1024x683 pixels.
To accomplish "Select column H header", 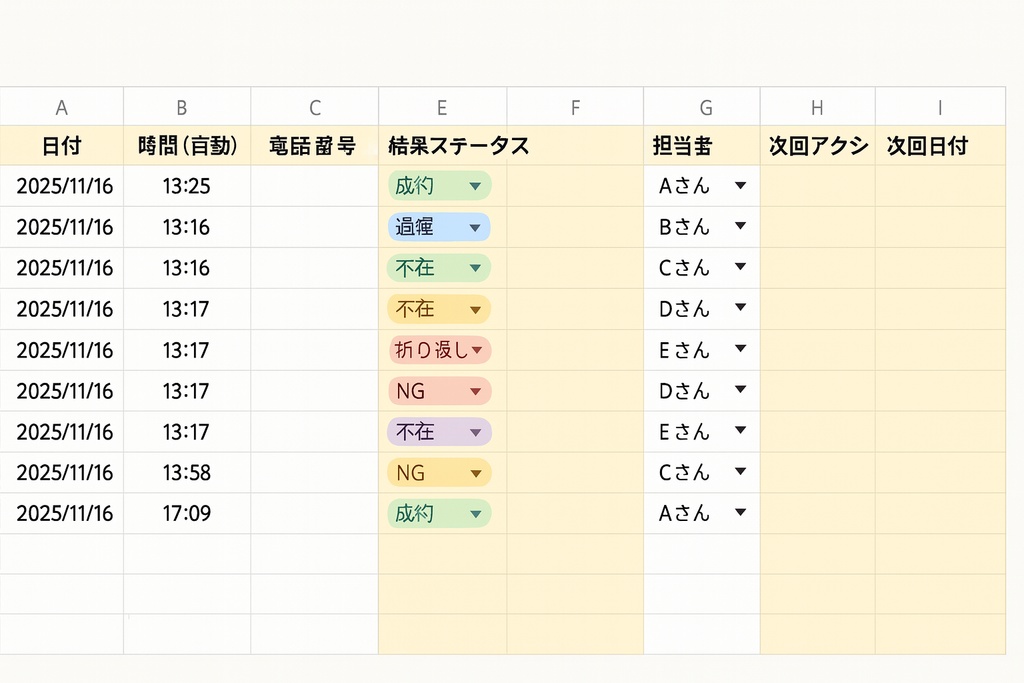I will click(818, 106).
